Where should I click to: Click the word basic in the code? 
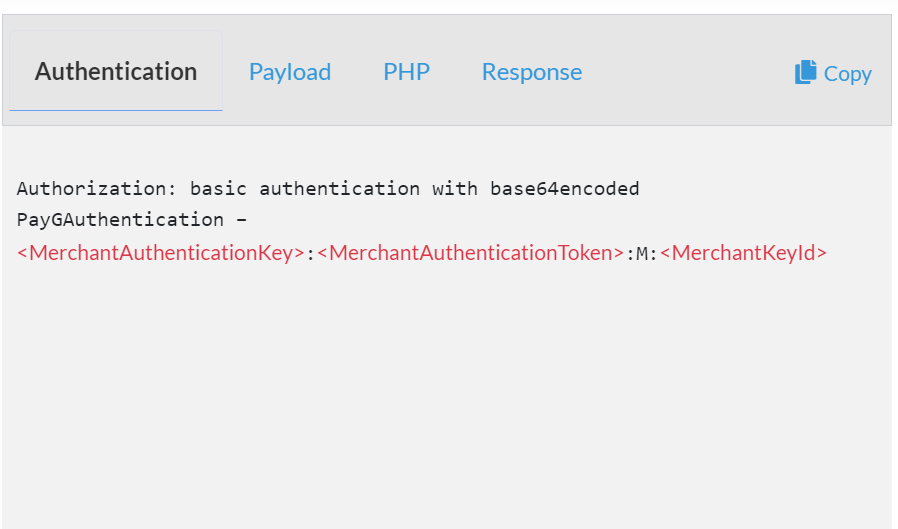[x=218, y=188]
